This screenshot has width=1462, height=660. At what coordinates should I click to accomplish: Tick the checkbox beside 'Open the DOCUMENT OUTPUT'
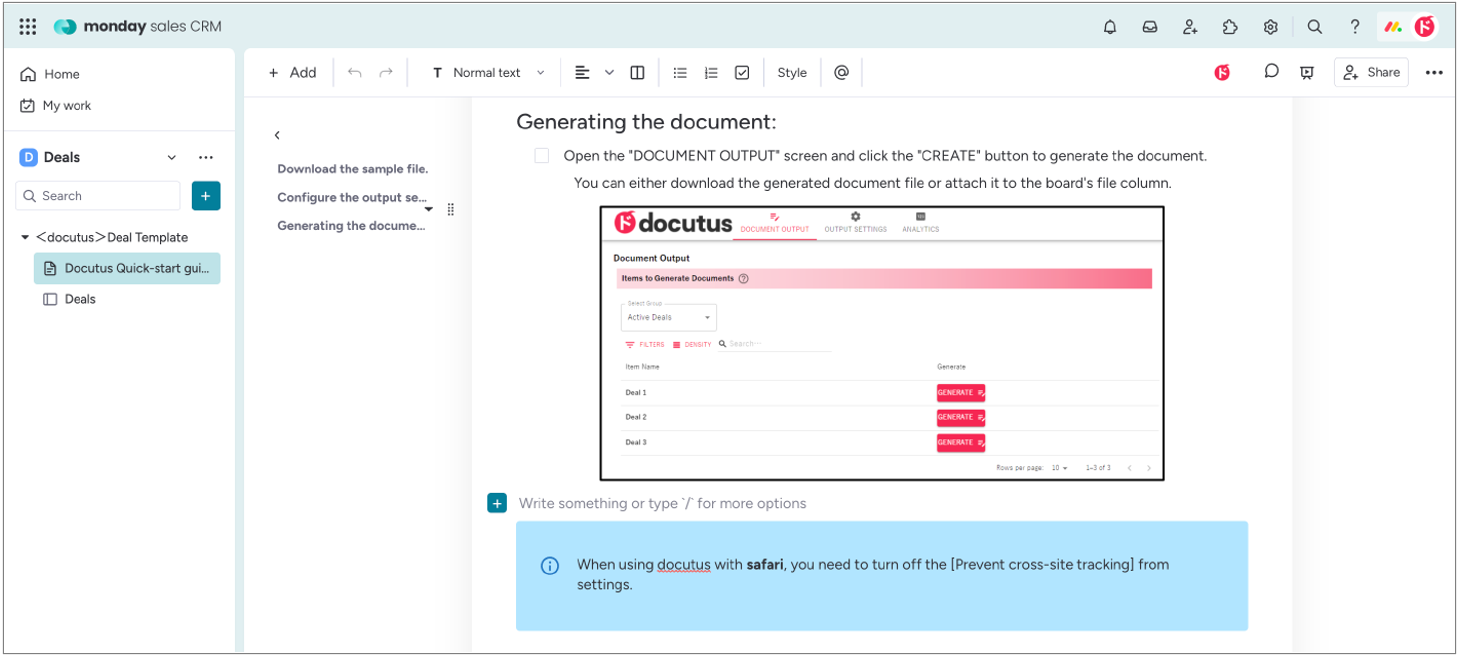tap(542, 156)
